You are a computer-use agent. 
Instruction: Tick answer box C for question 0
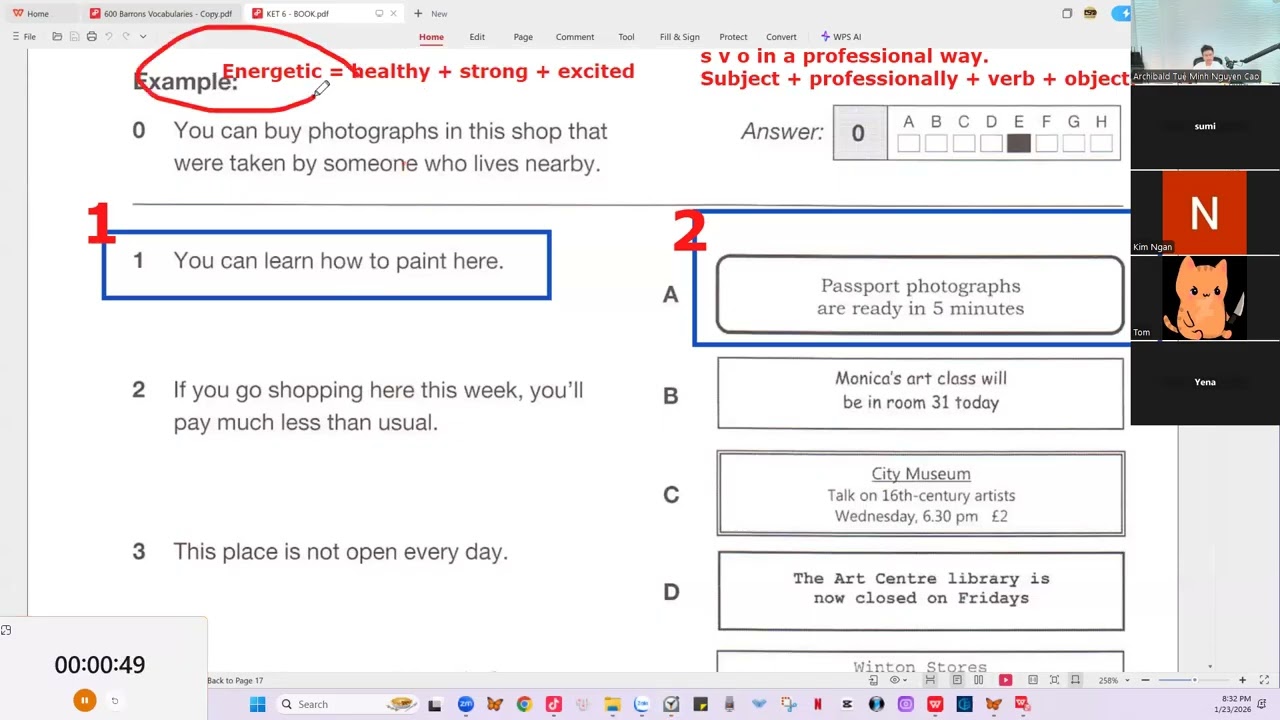(963, 144)
